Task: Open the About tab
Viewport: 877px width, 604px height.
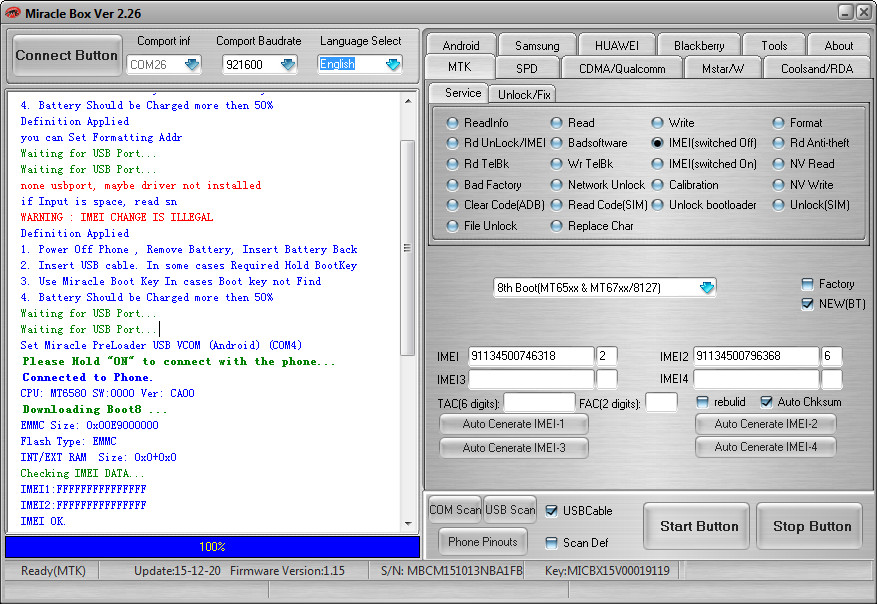Action: pyautogui.click(x=838, y=45)
